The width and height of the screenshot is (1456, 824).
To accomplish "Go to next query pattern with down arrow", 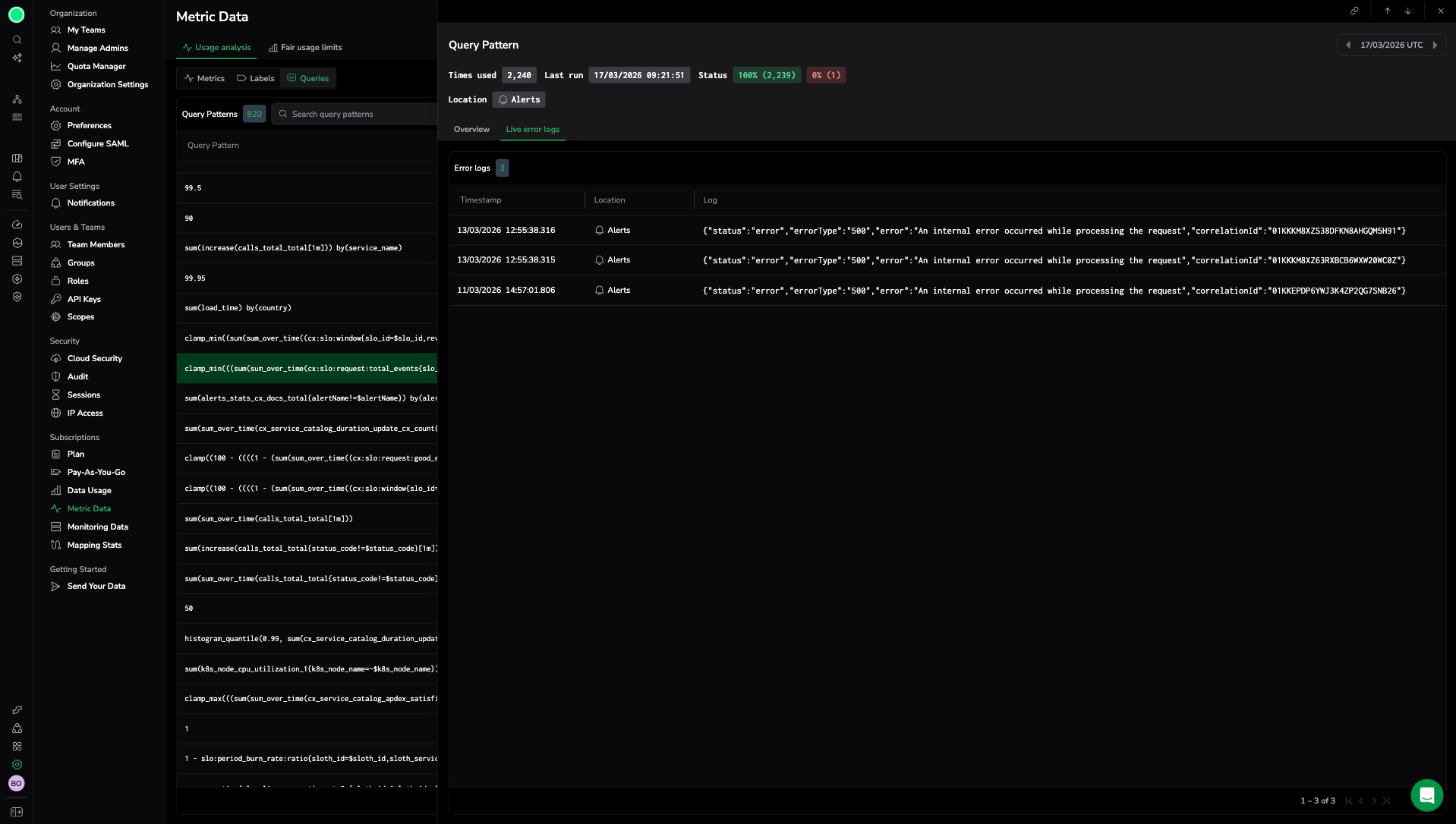I will (x=1407, y=11).
